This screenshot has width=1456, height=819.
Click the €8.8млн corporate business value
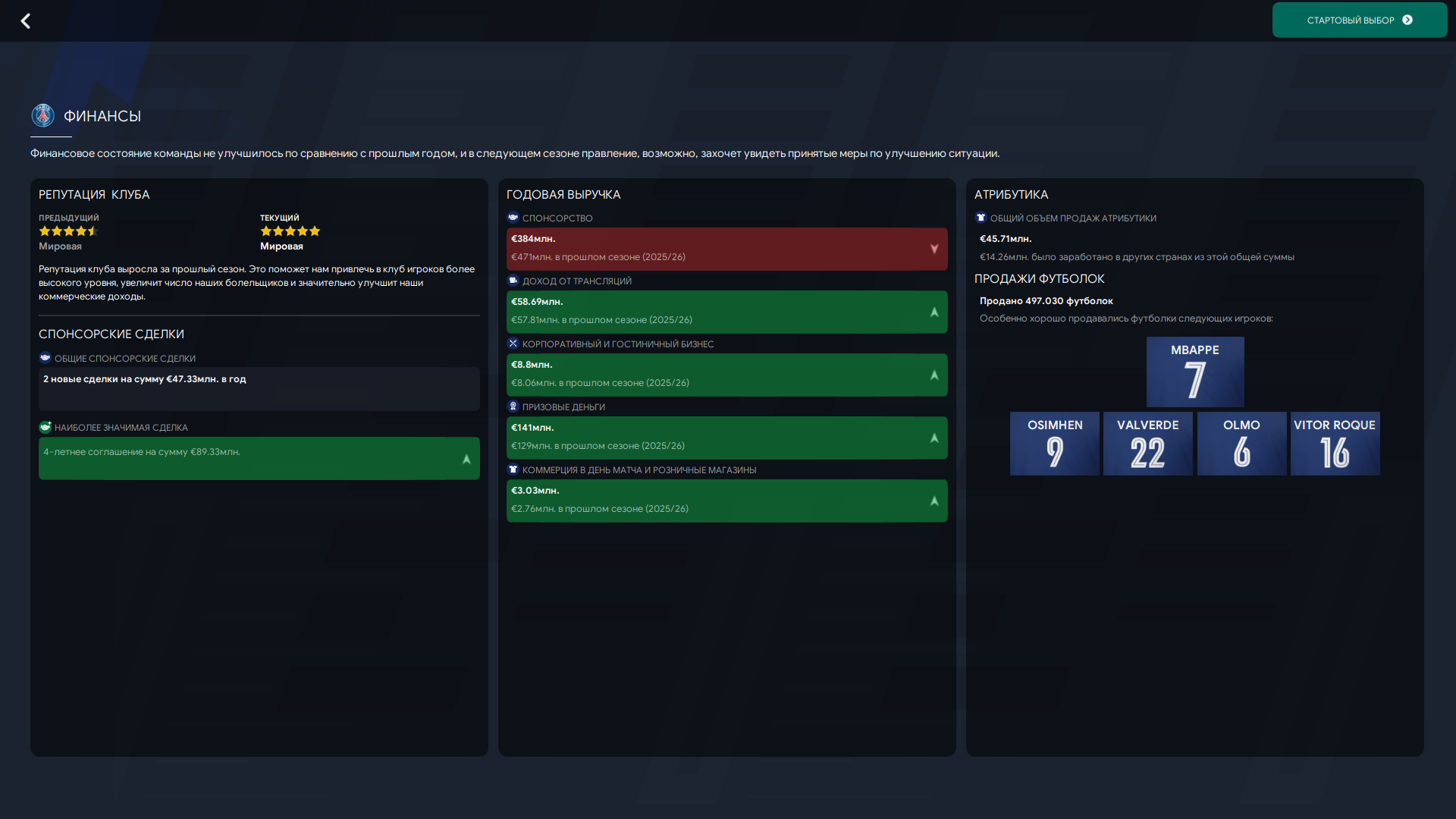point(532,365)
